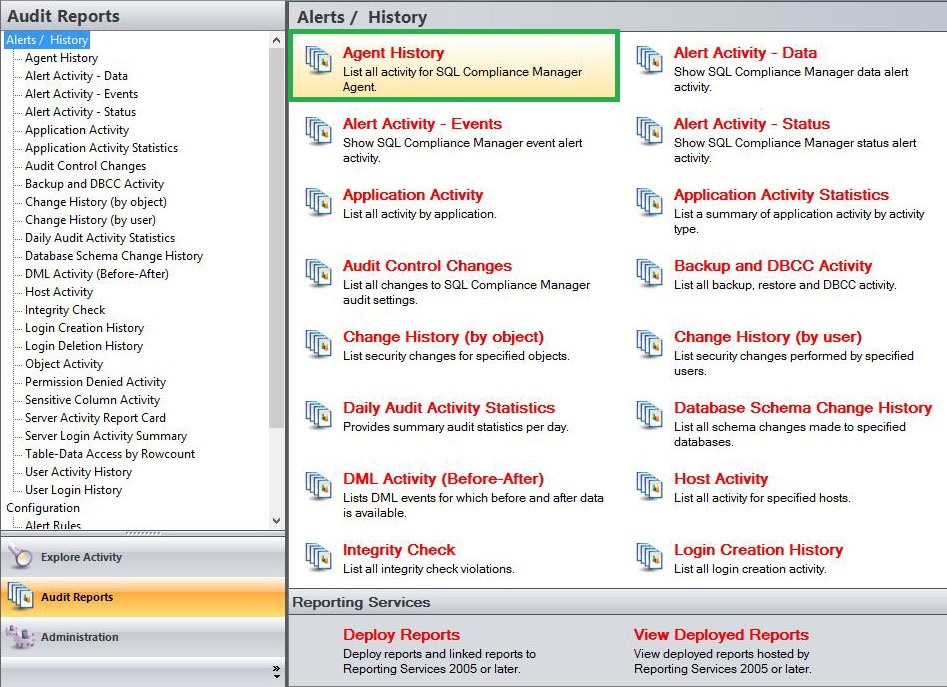Click the Daily Audit Activity Statistics report icon
This screenshot has height=687, width=947.
tap(318, 415)
